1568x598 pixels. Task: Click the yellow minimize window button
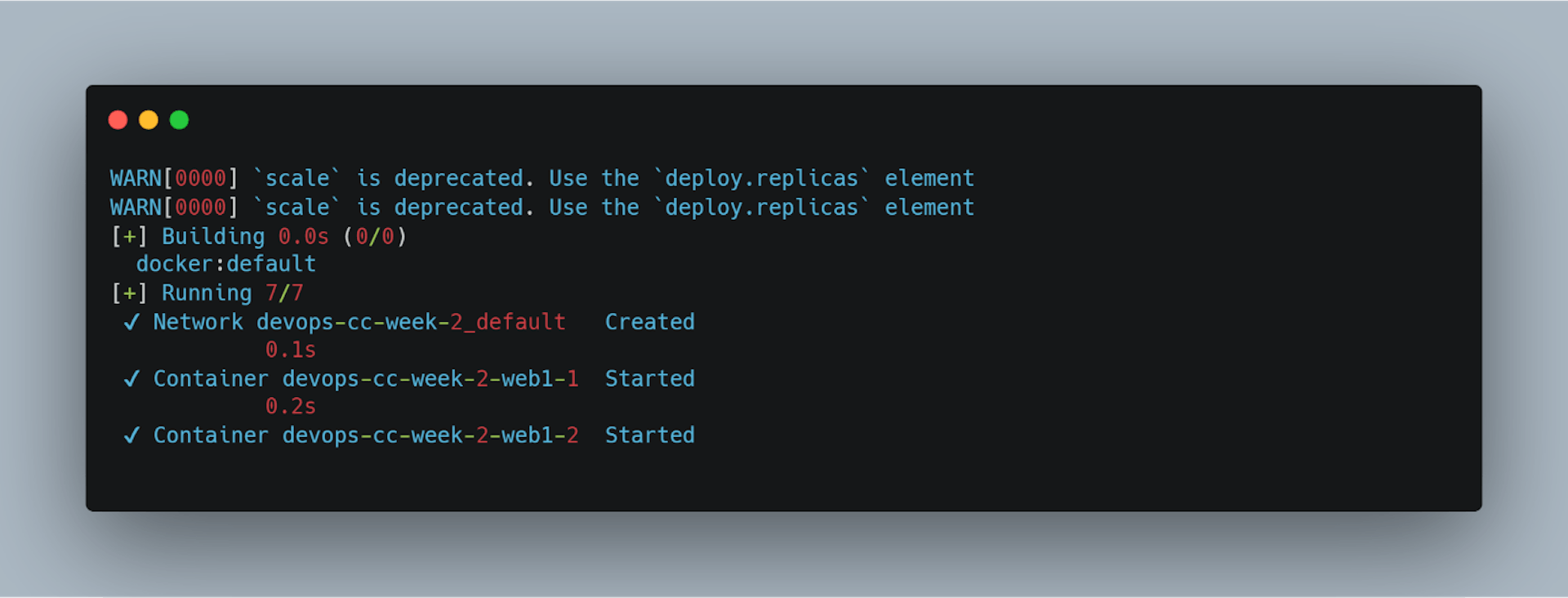tap(149, 120)
